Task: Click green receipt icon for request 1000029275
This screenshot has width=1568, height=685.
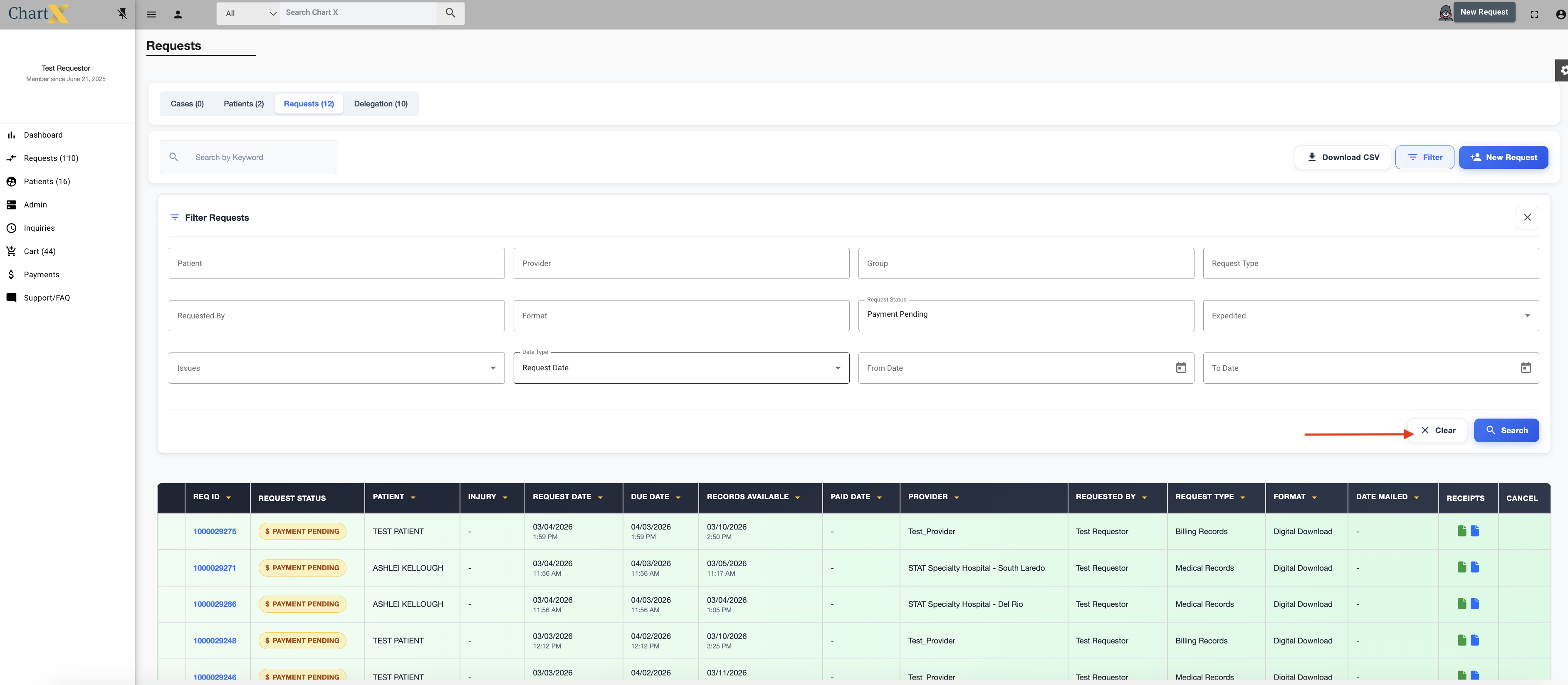Action: pos(1462,531)
